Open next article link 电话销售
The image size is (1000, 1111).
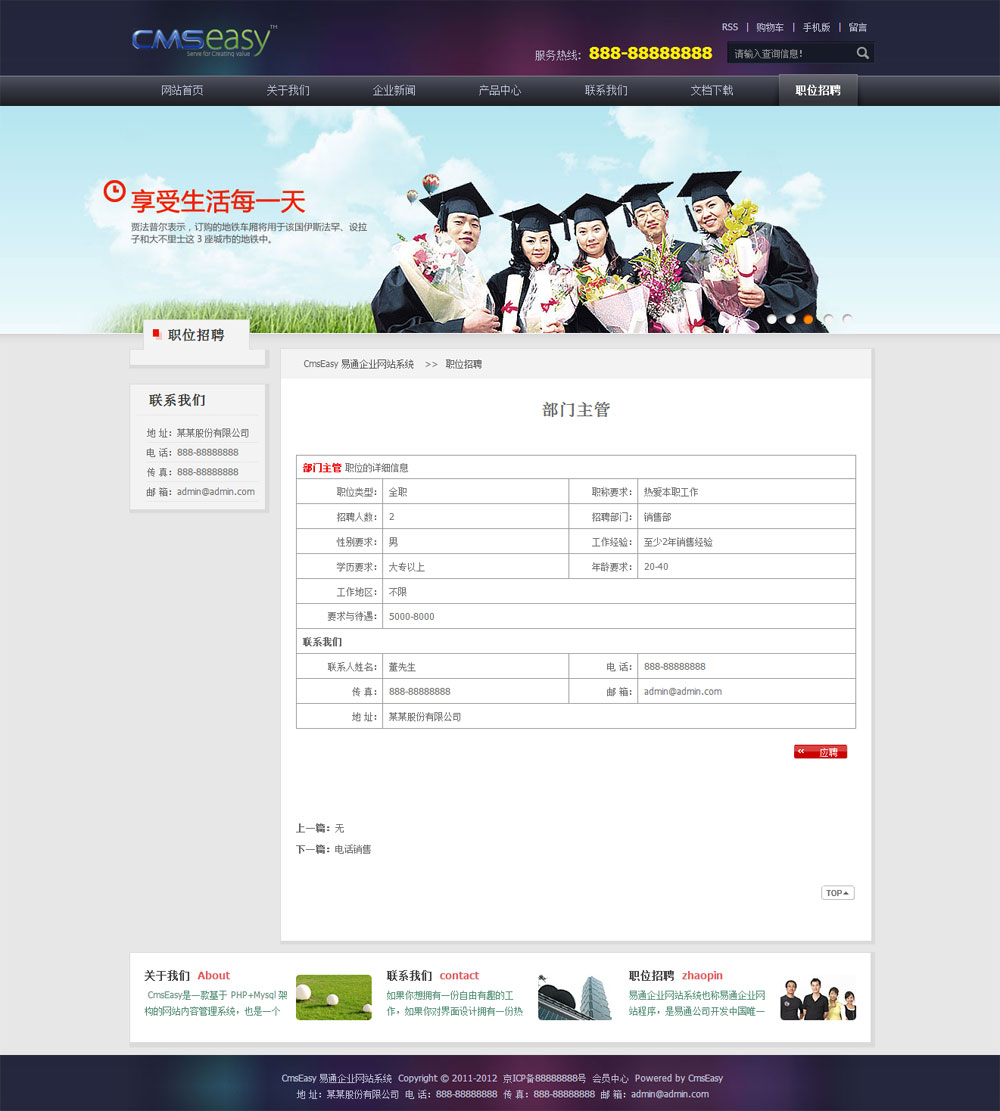(x=352, y=849)
